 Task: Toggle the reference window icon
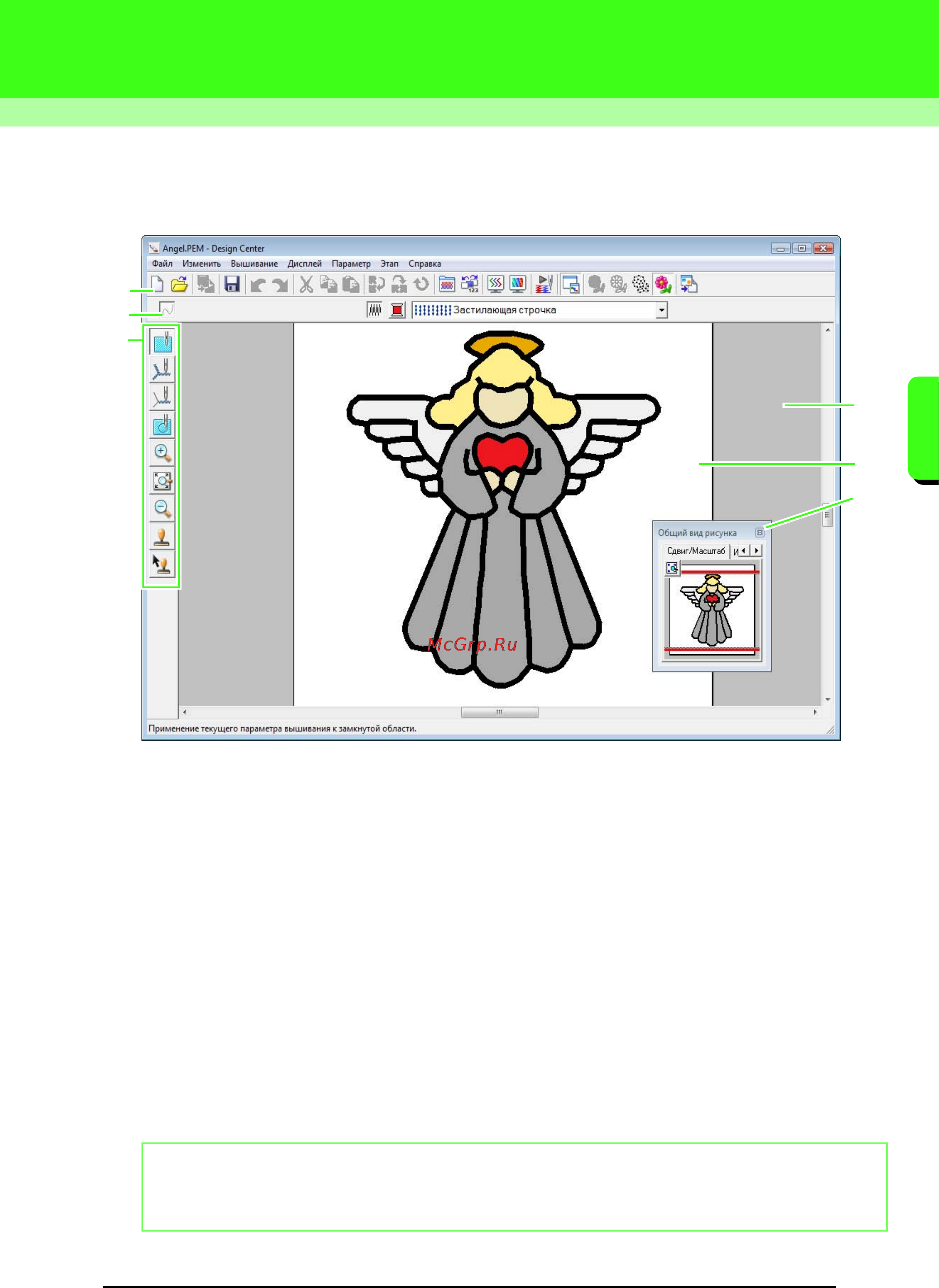tap(570, 283)
